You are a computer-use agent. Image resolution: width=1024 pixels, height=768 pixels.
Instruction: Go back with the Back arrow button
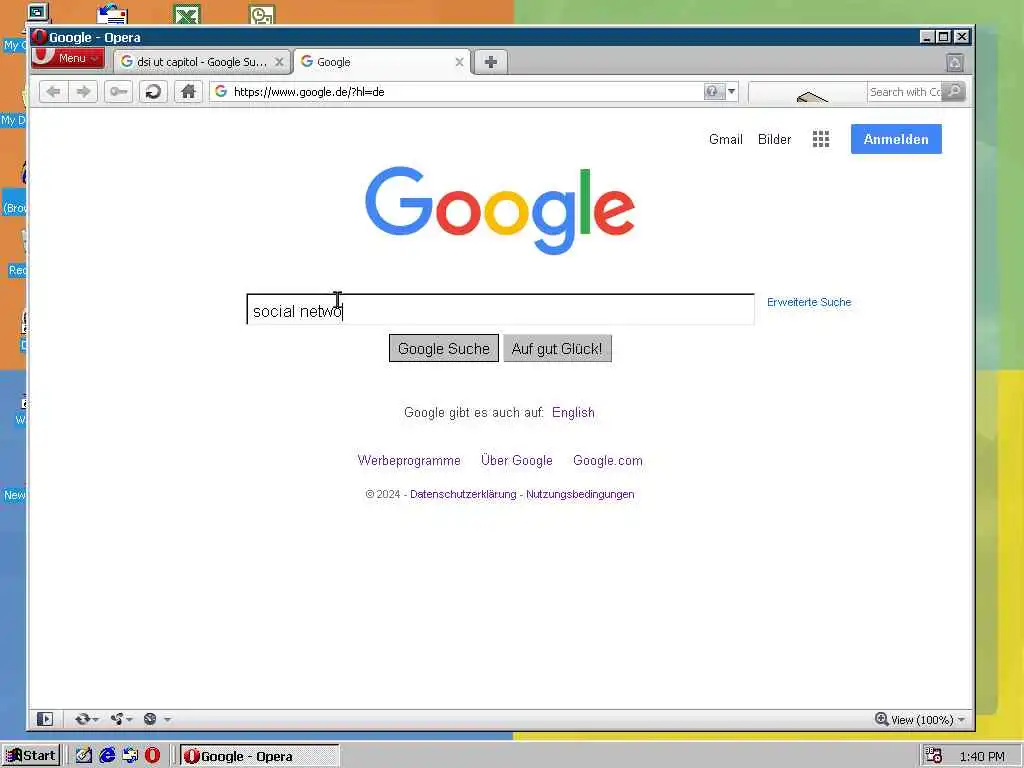[54, 92]
